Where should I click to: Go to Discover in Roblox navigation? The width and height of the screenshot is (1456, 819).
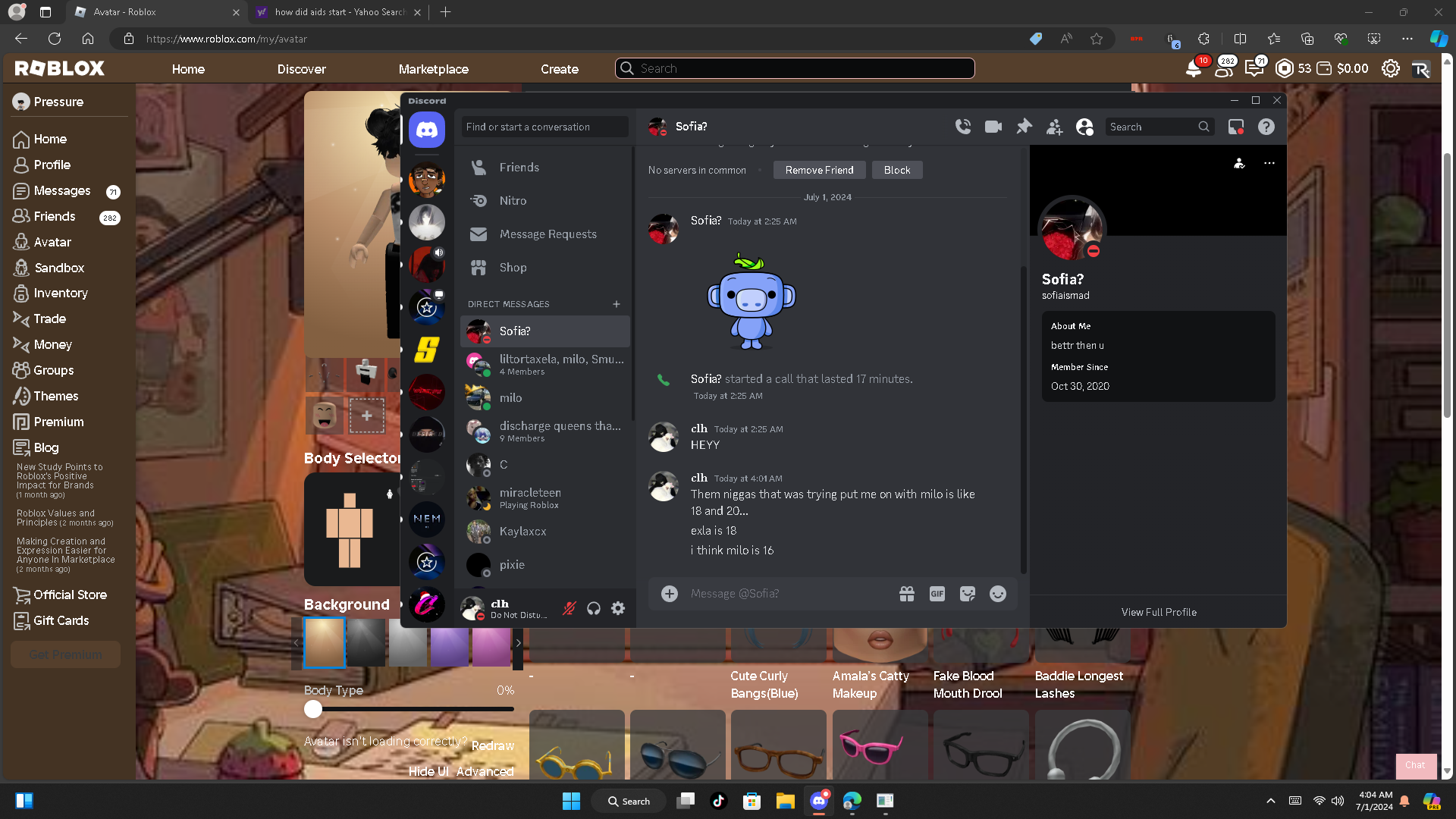coord(302,69)
